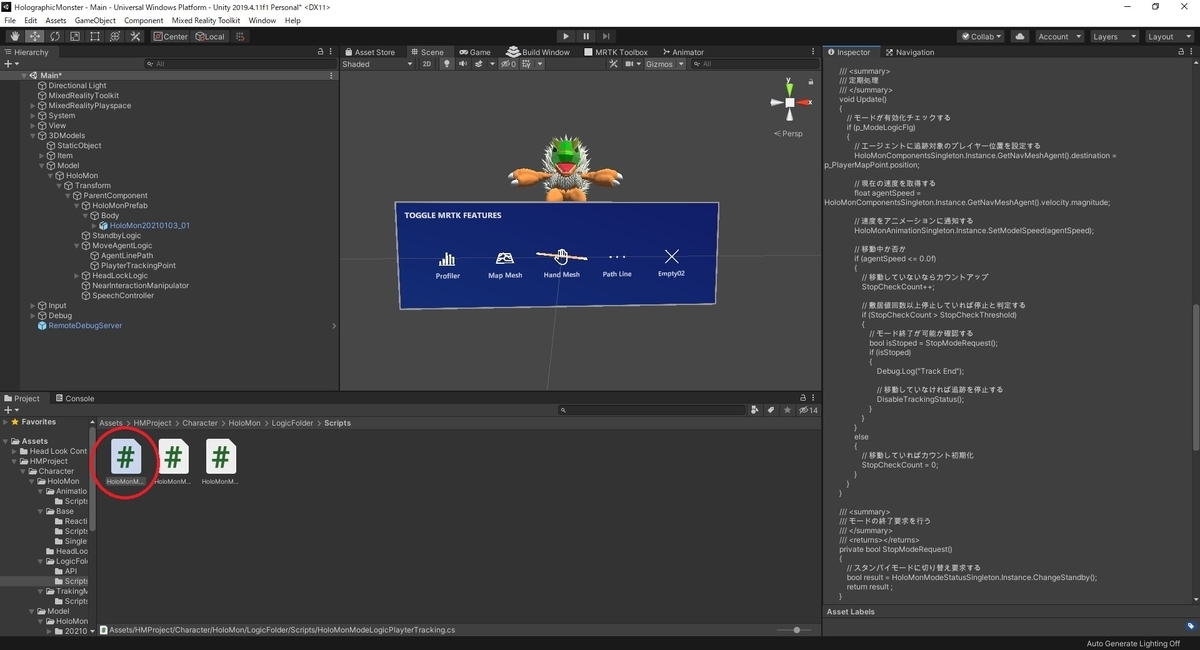This screenshot has height=650, width=1200.
Task: Lock the Inspector panel
Action: [x=1180, y=52]
